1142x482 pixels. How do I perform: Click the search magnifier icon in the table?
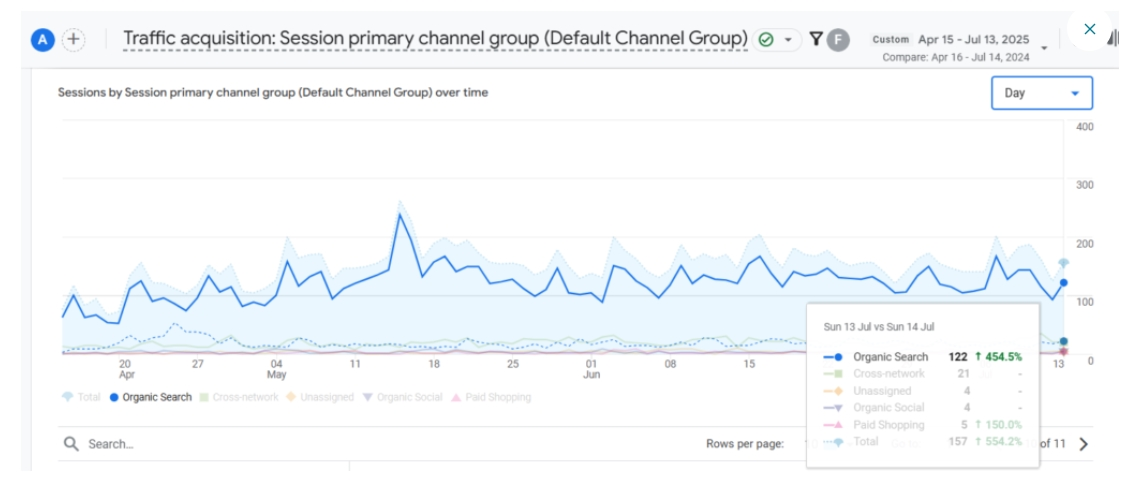70,443
